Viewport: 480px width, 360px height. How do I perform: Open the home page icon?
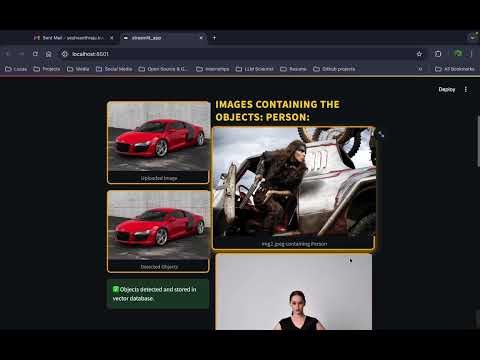(x=49, y=54)
